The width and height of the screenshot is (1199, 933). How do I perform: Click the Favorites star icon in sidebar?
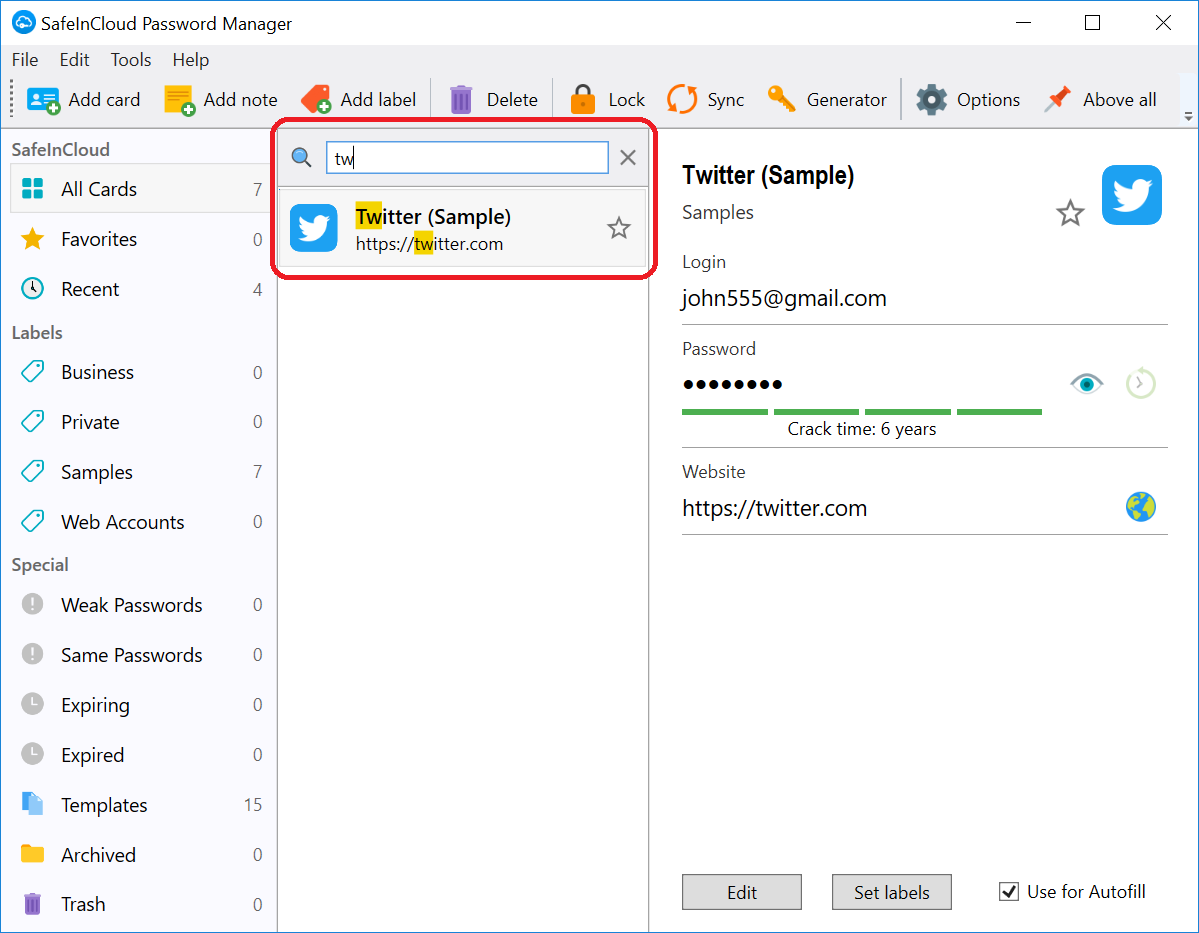tap(32, 239)
